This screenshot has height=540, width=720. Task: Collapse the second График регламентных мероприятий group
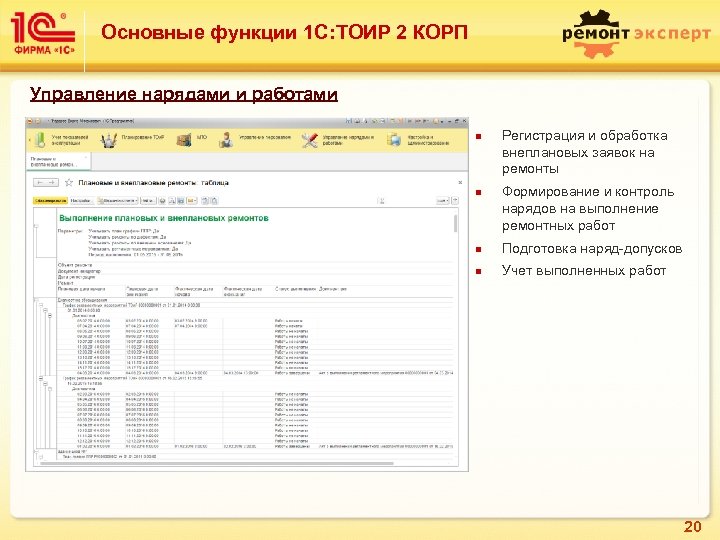41,379
